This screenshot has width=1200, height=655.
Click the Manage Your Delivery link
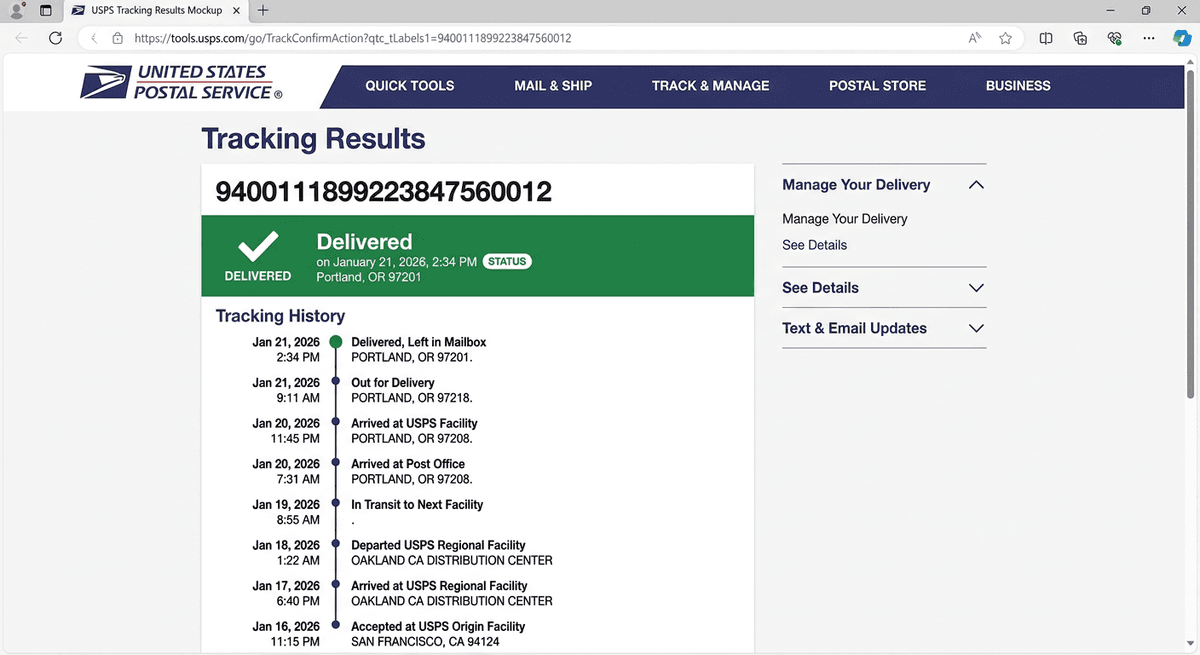pos(845,218)
